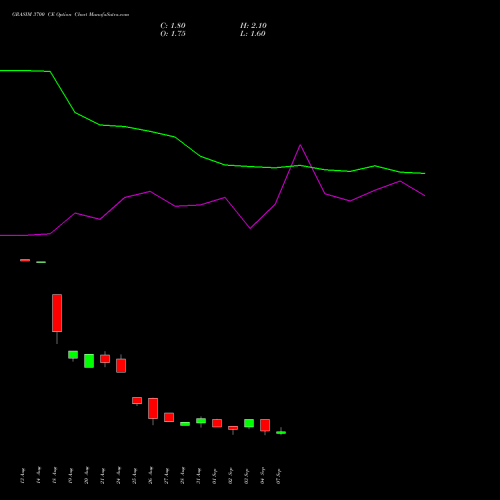Select the close value C: 1.80
The height and width of the screenshot is (500, 500).
[x=173, y=26]
